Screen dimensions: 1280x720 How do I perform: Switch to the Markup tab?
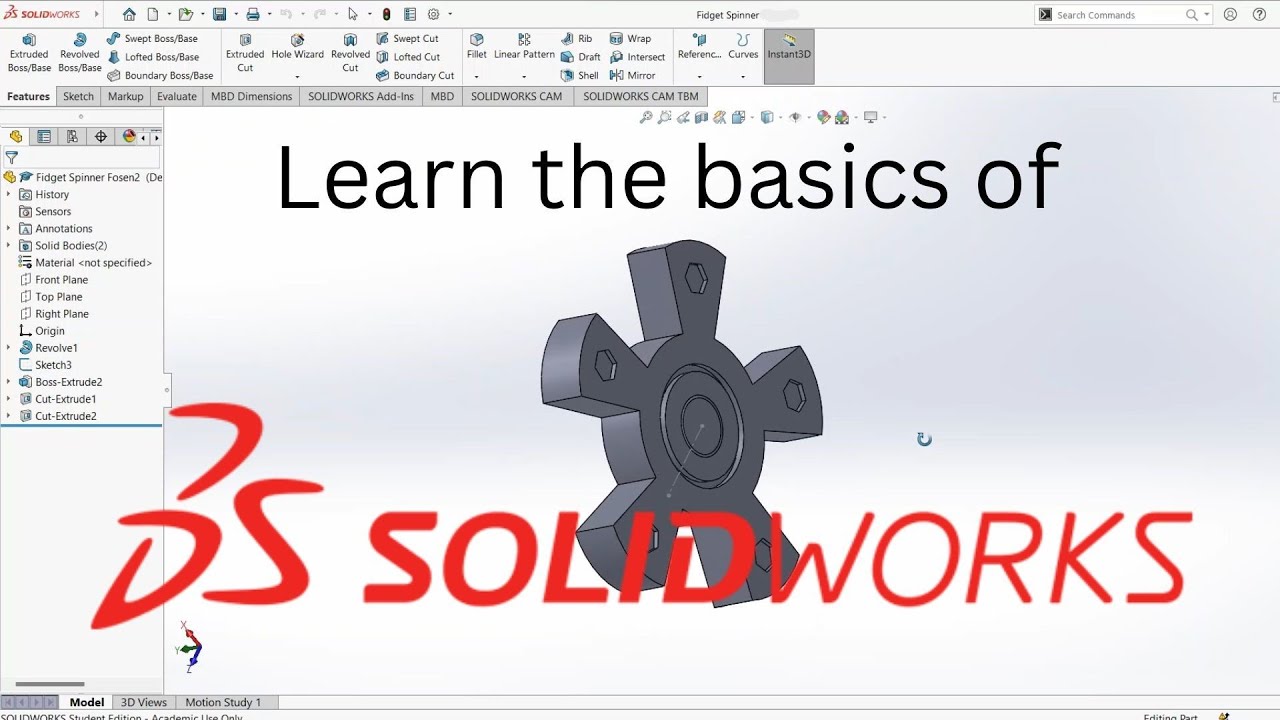(x=125, y=96)
